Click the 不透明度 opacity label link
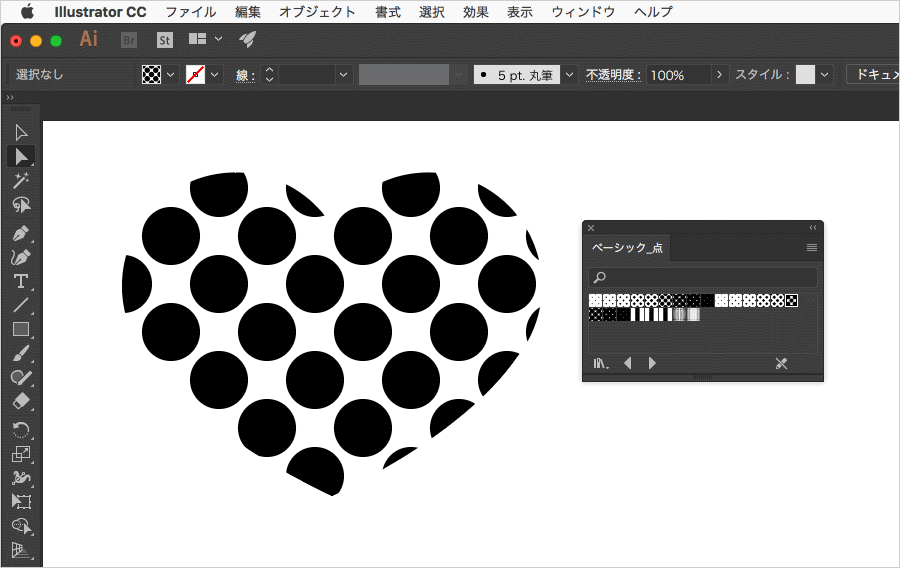900x568 pixels. (613, 75)
